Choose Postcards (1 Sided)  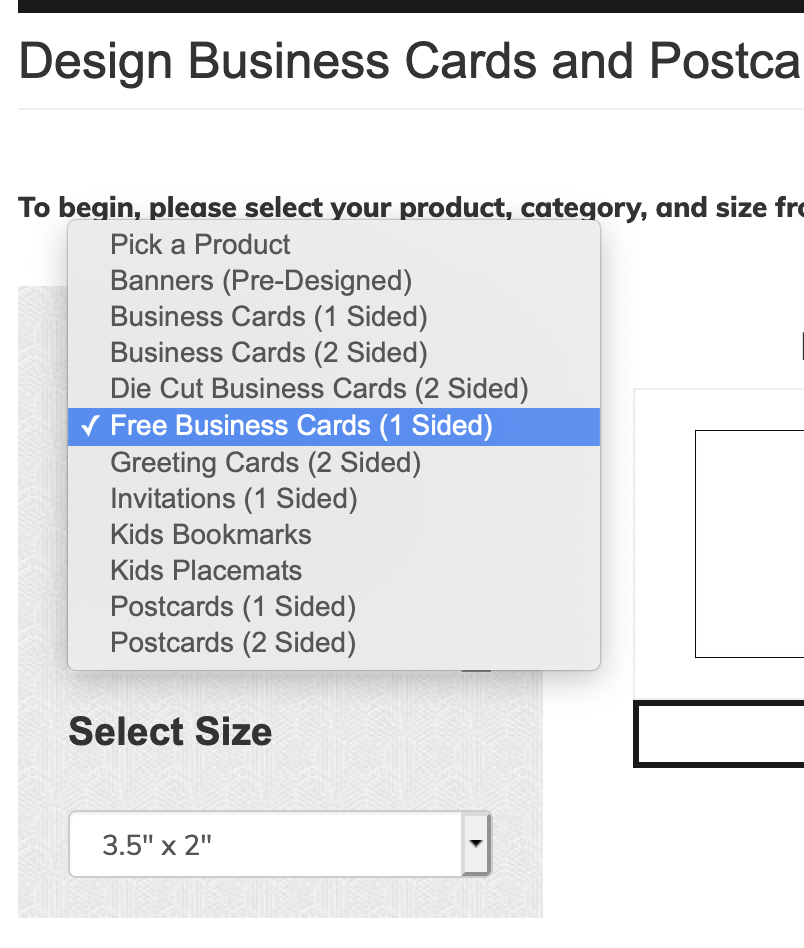[x=334, y=607]
